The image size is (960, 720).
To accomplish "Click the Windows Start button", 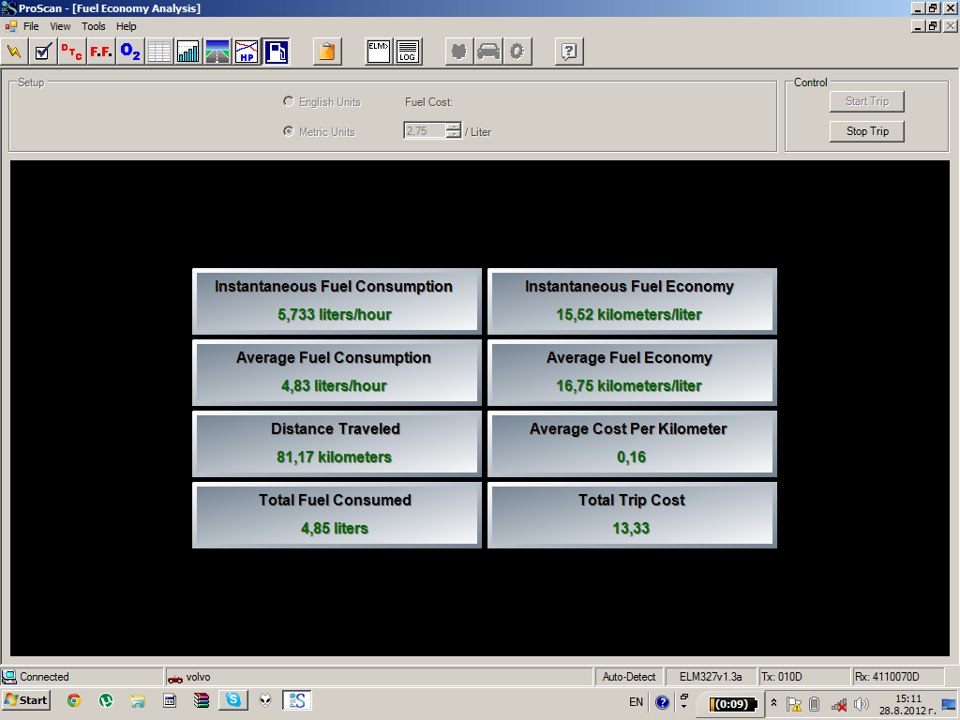I will point(26,701).
